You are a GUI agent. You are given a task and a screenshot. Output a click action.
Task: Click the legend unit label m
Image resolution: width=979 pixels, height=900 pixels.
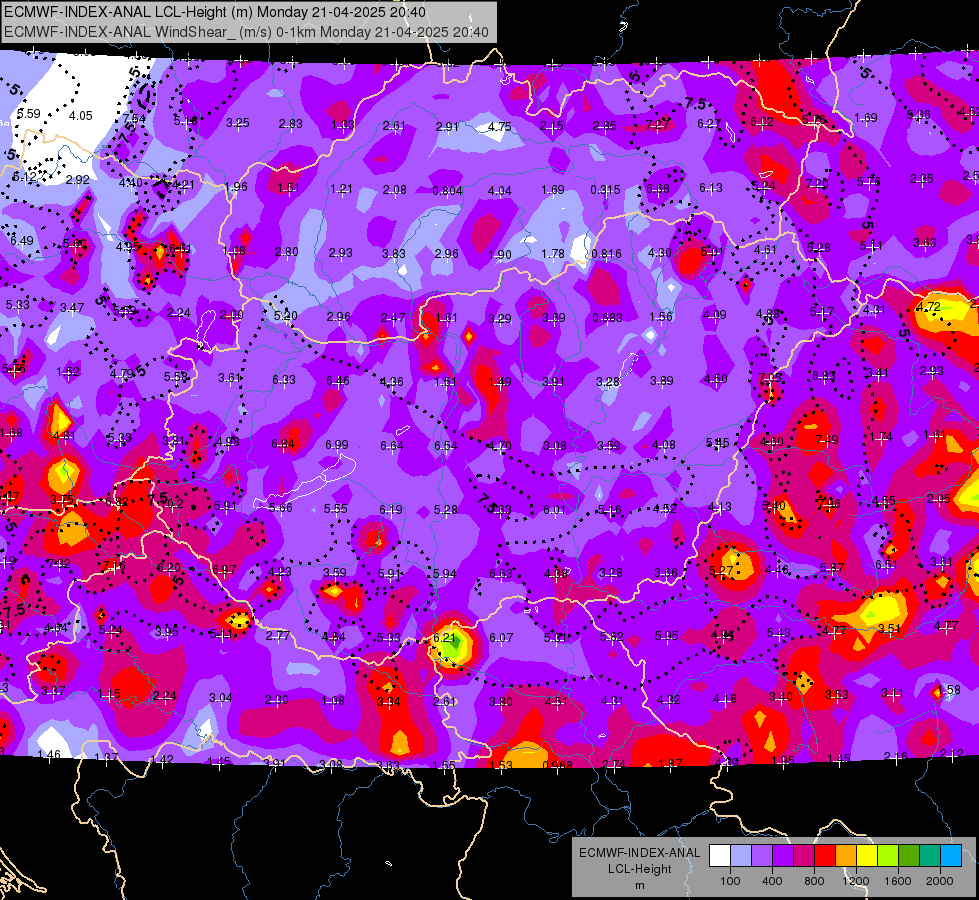(x=639, y=885)
